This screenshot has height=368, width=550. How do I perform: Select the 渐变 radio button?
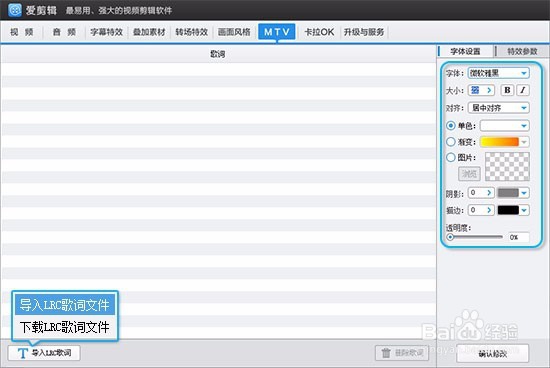451,142
